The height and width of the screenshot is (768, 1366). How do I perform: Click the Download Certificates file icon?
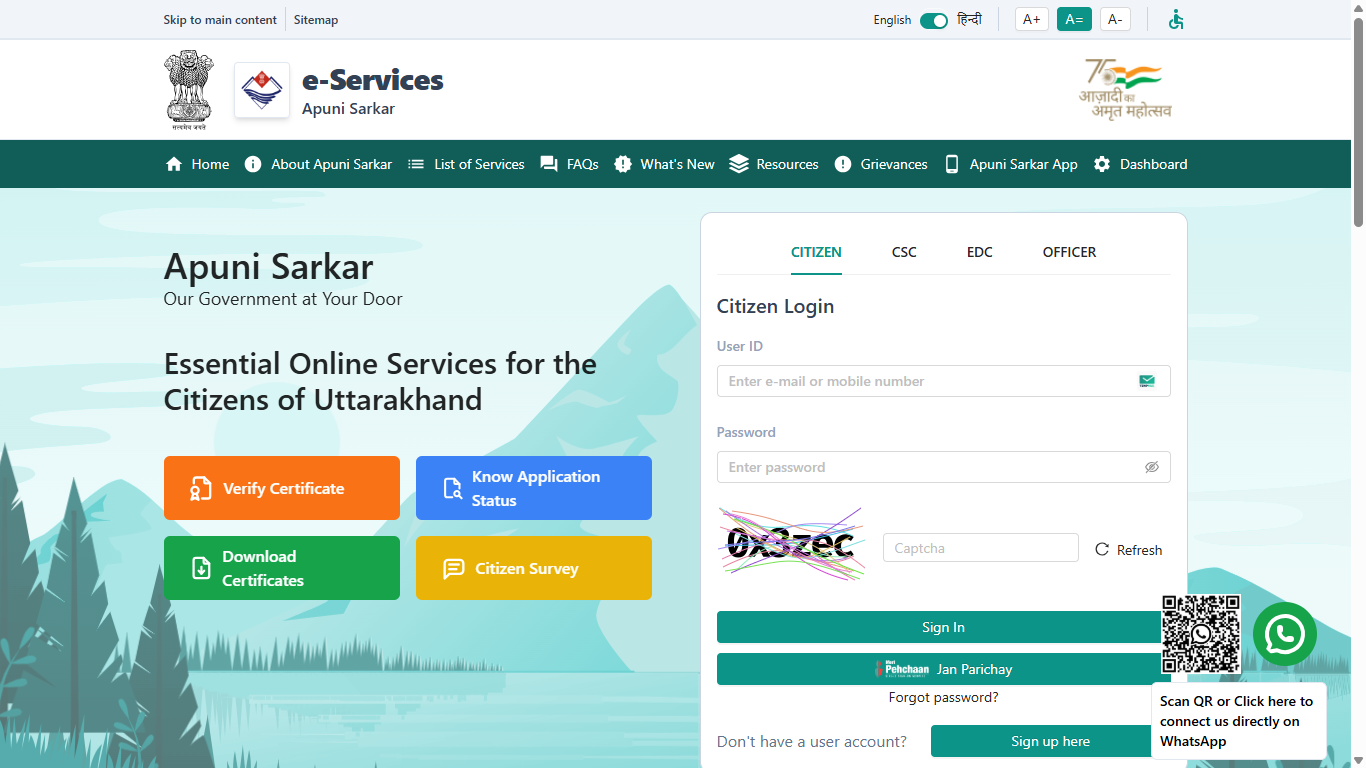click(x=201, y=568)
